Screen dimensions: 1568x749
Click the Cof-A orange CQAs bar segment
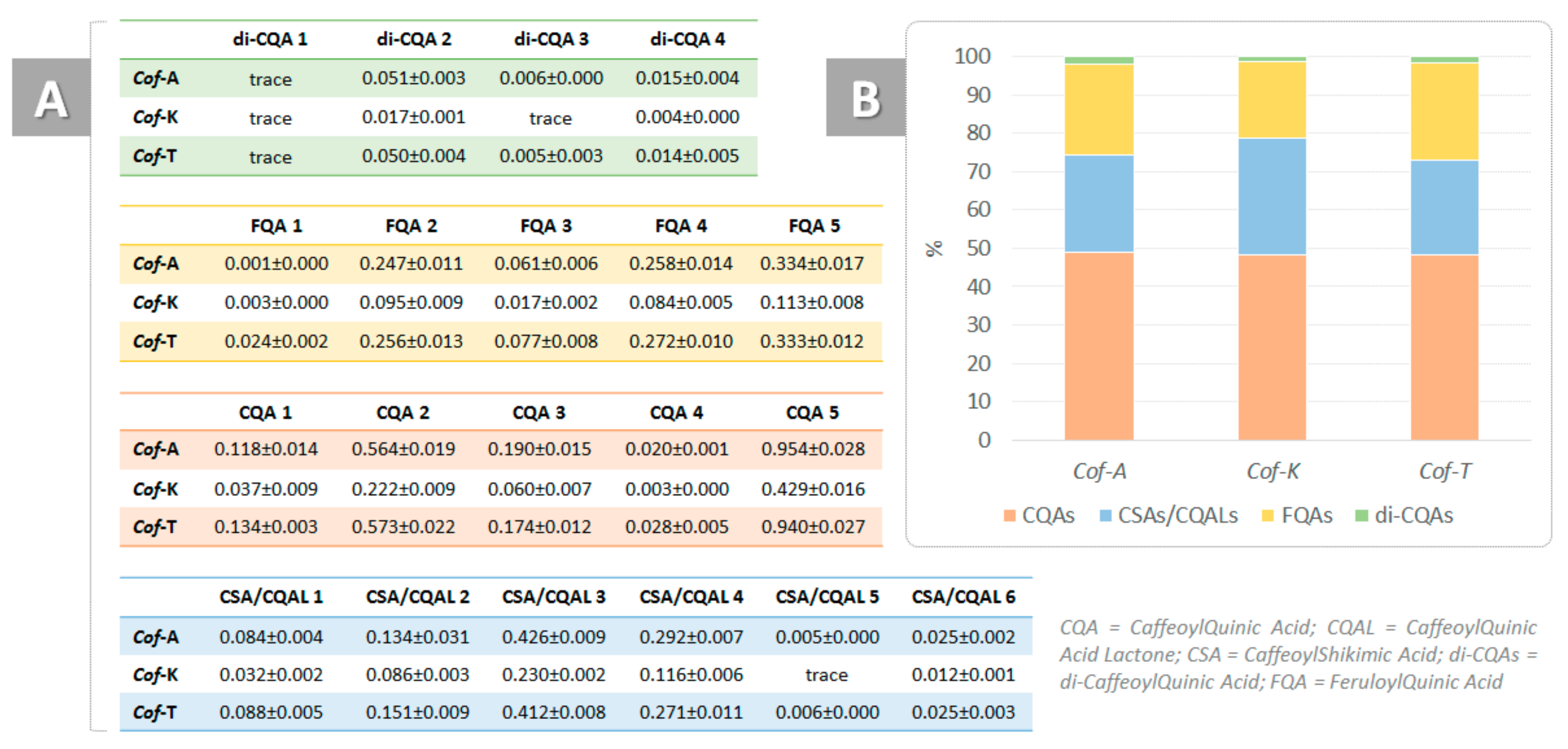pyautogui.click(x=1099, y=346)
